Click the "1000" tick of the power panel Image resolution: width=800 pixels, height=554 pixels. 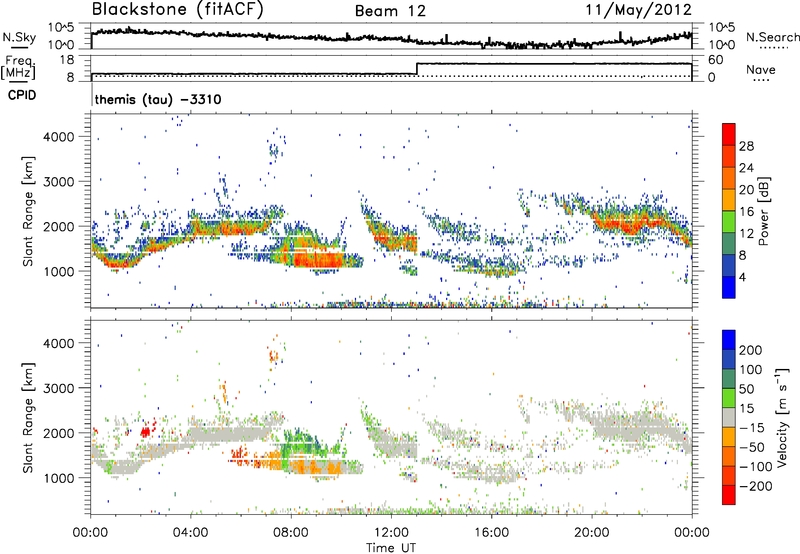coord(58,271)
